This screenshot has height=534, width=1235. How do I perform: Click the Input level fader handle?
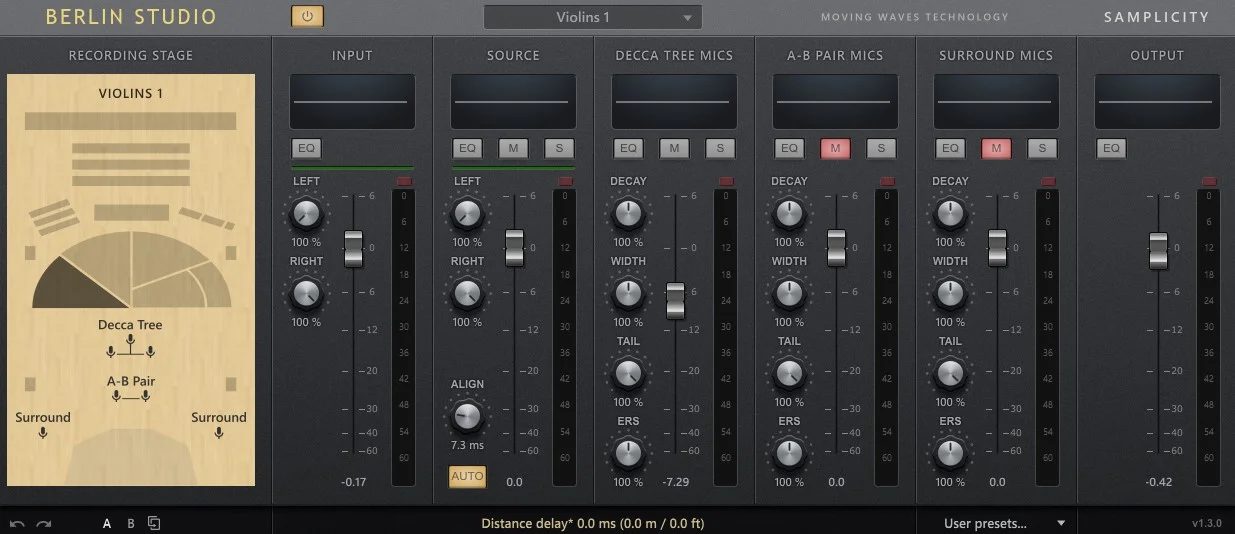pos(353,248)
